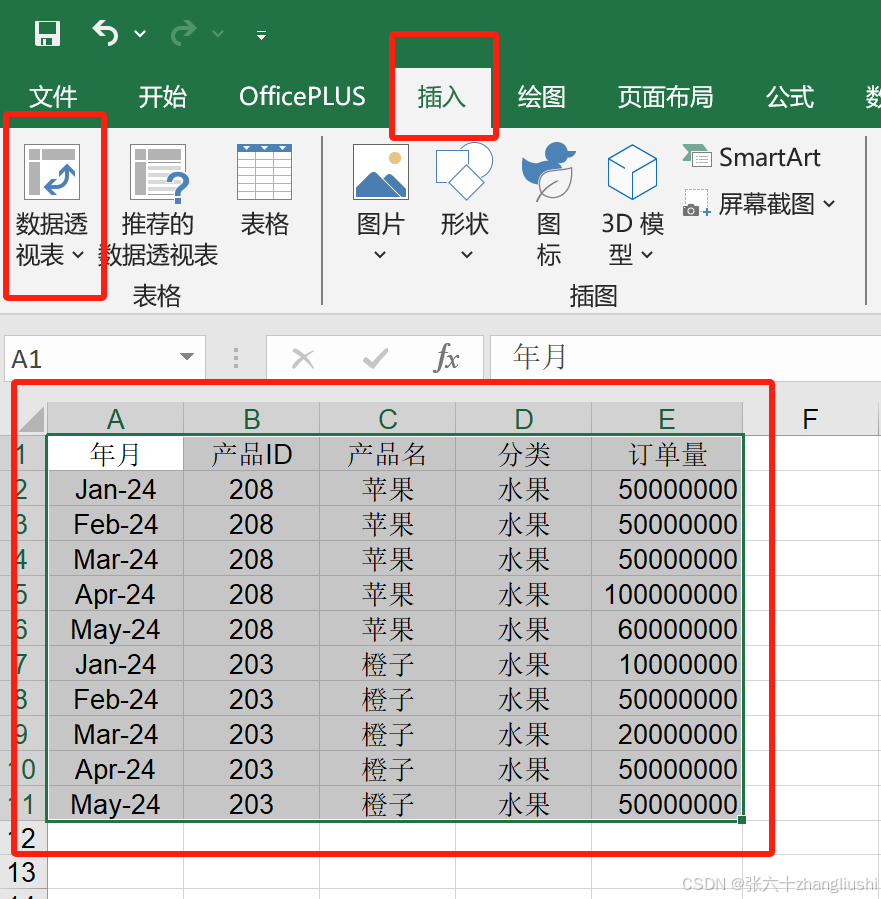This screenshot has height=899, width=881.
Task: Select column C header
Action: [x=387, y=419]
